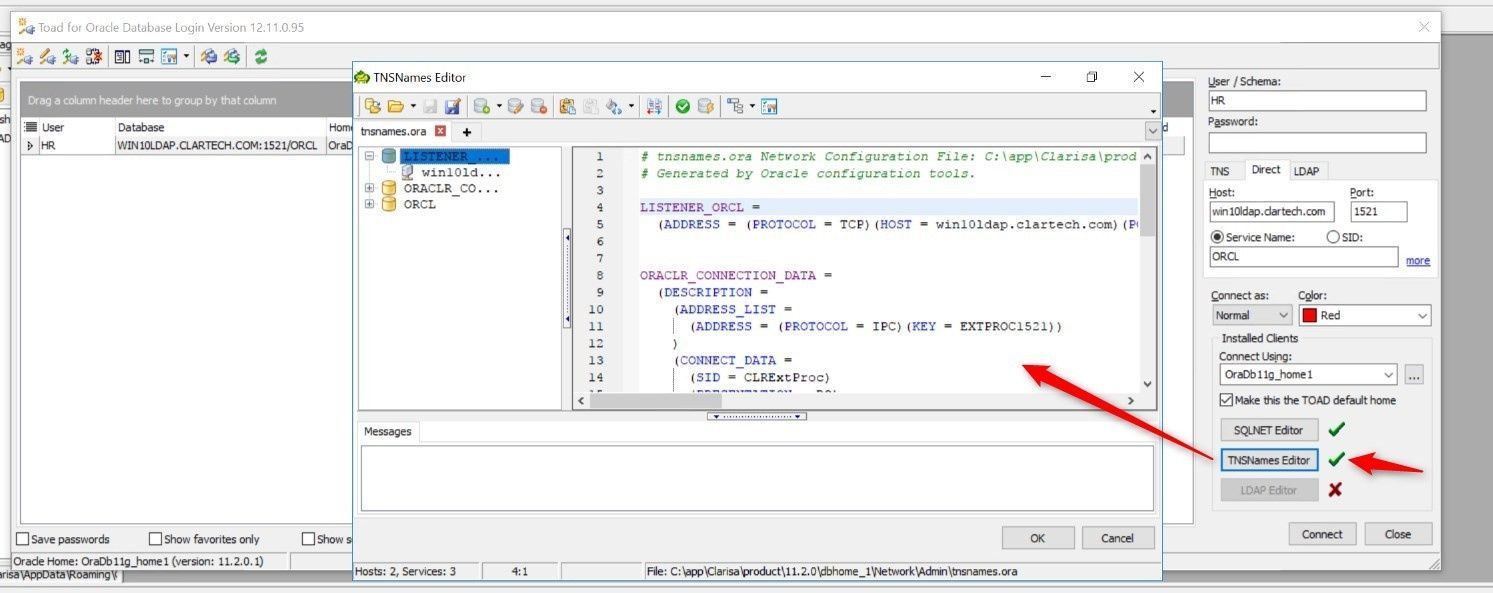The image size is (1493, 593).
Task: Click the Red color swatch
Action: (1309, 315)
